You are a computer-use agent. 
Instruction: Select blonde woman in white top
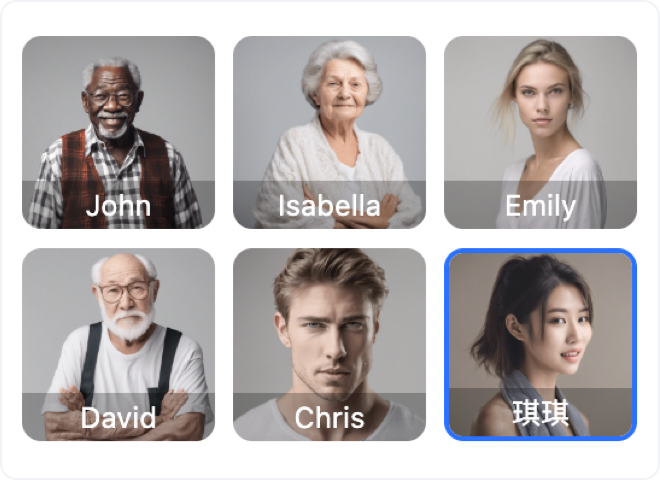point(540,132)
